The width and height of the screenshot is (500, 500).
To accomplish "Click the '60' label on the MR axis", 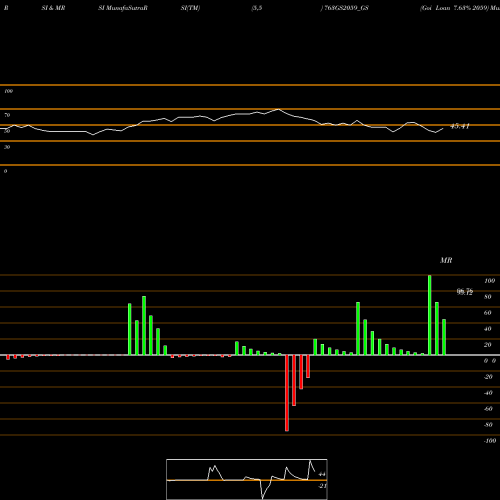I will point(488,313).
